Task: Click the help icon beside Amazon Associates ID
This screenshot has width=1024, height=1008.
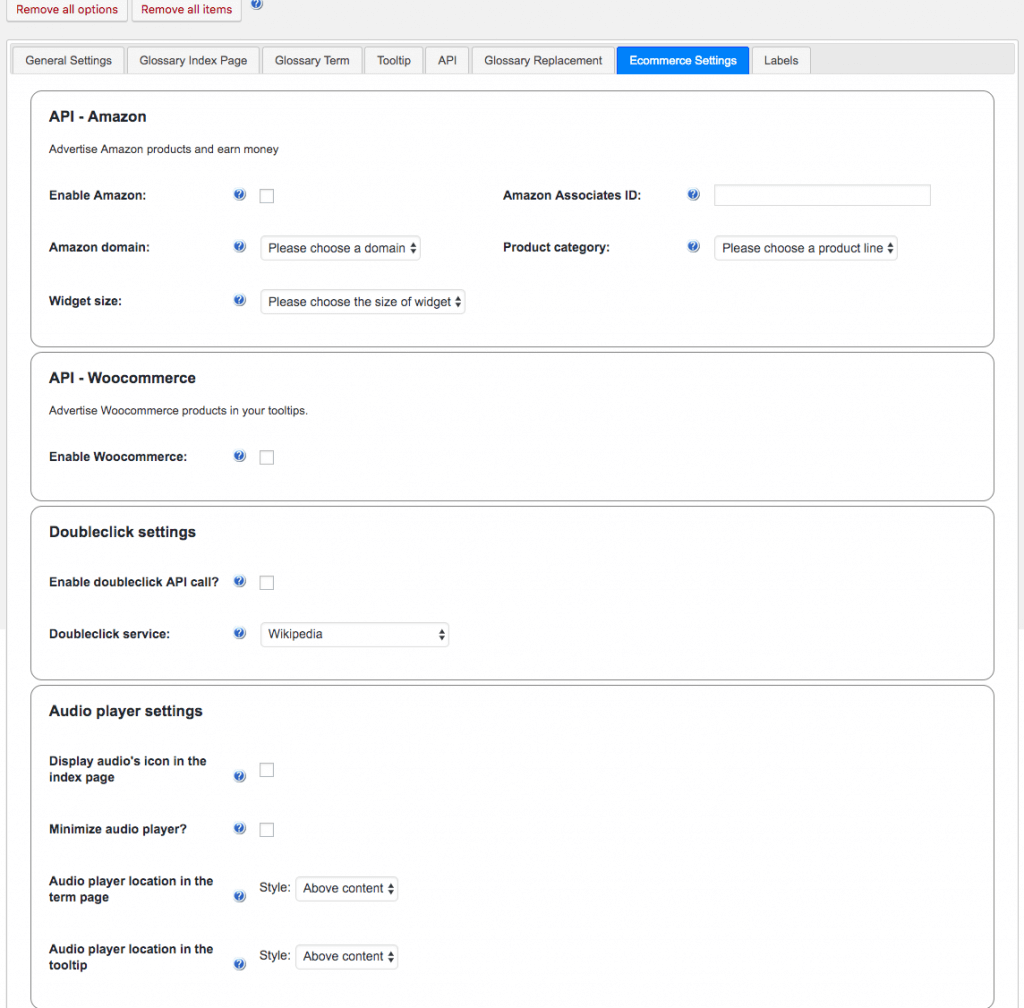Action: (x=693, y=195)
